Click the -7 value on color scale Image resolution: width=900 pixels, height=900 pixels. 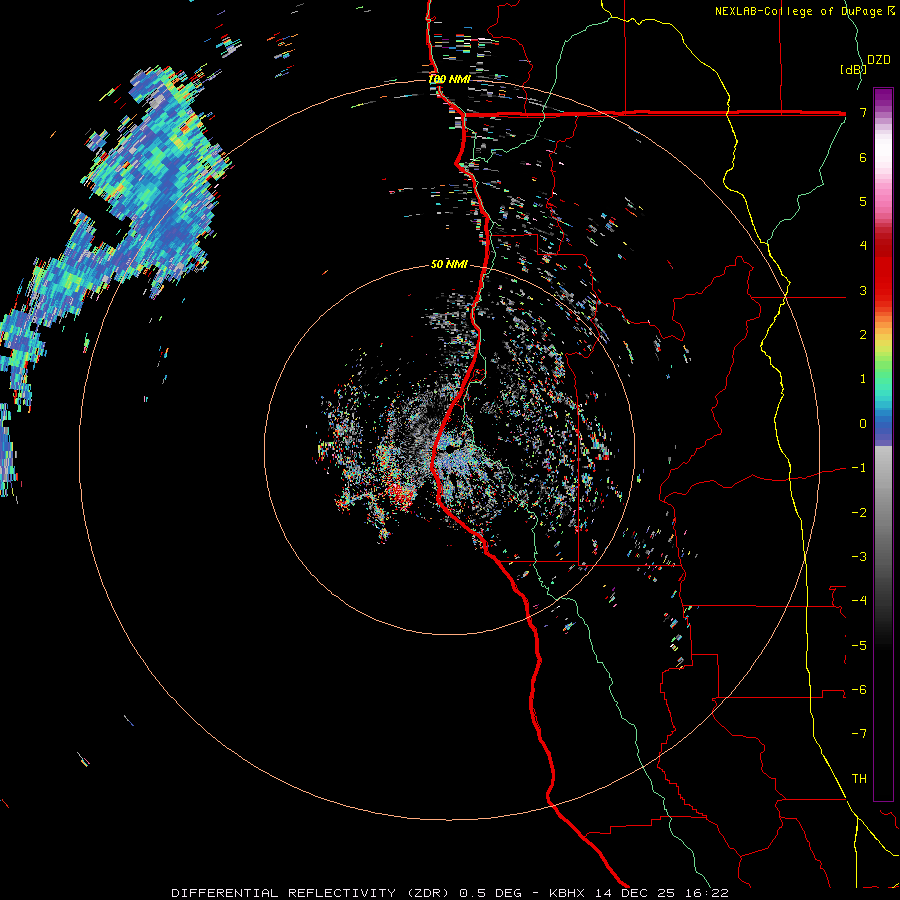859,734
